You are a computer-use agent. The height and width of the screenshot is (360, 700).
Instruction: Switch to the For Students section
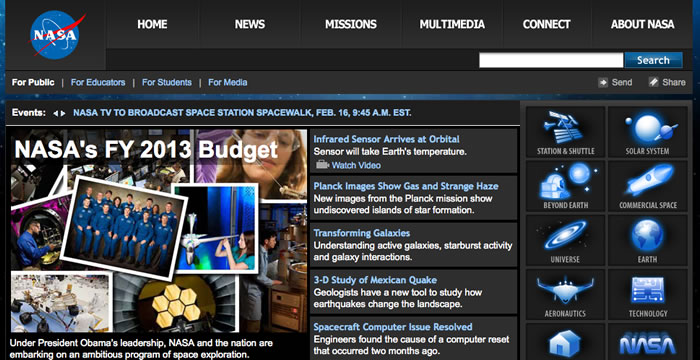167,82
